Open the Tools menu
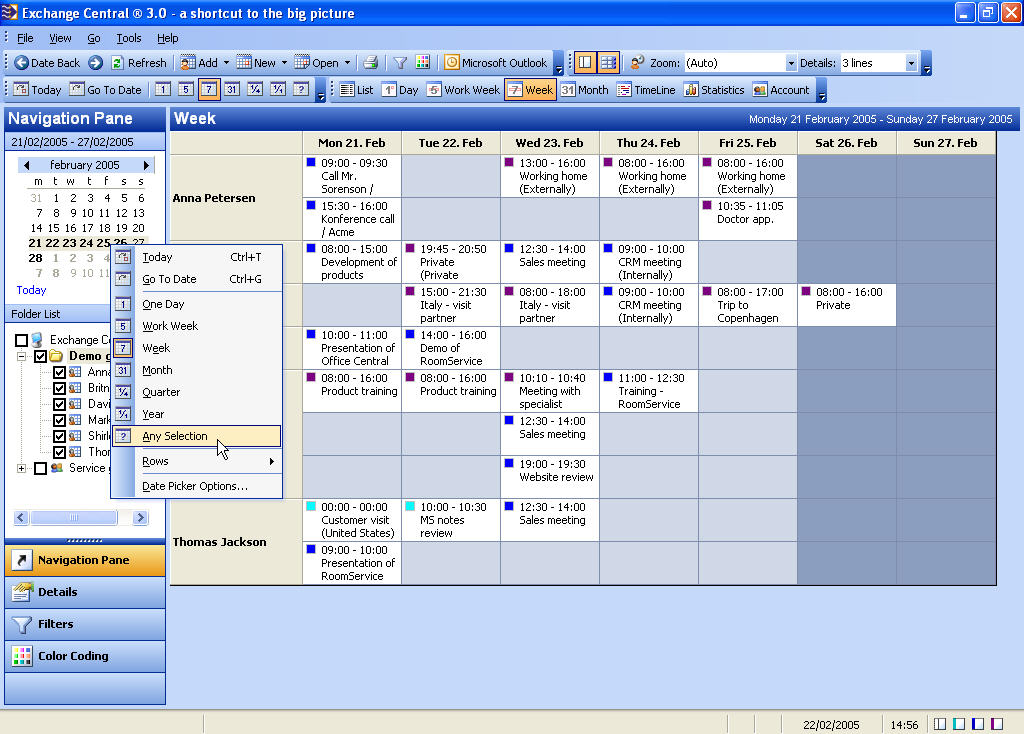This screenshot has width=1024, height=734. (x=129, y=38)
